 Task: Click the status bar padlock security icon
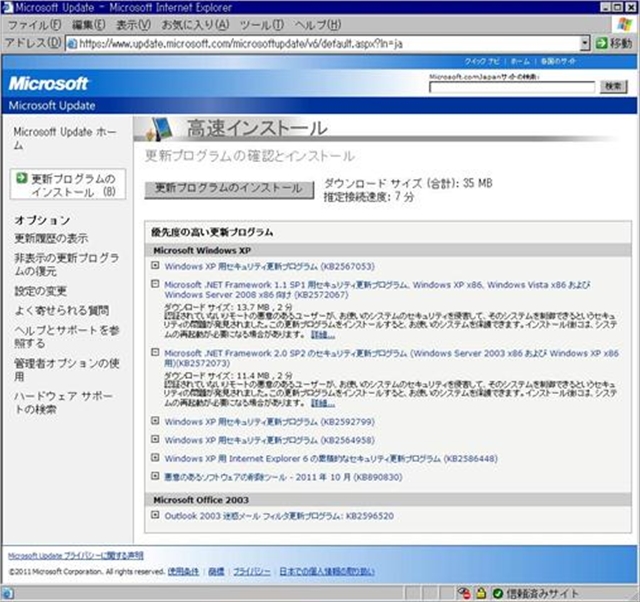pos(482,593)
